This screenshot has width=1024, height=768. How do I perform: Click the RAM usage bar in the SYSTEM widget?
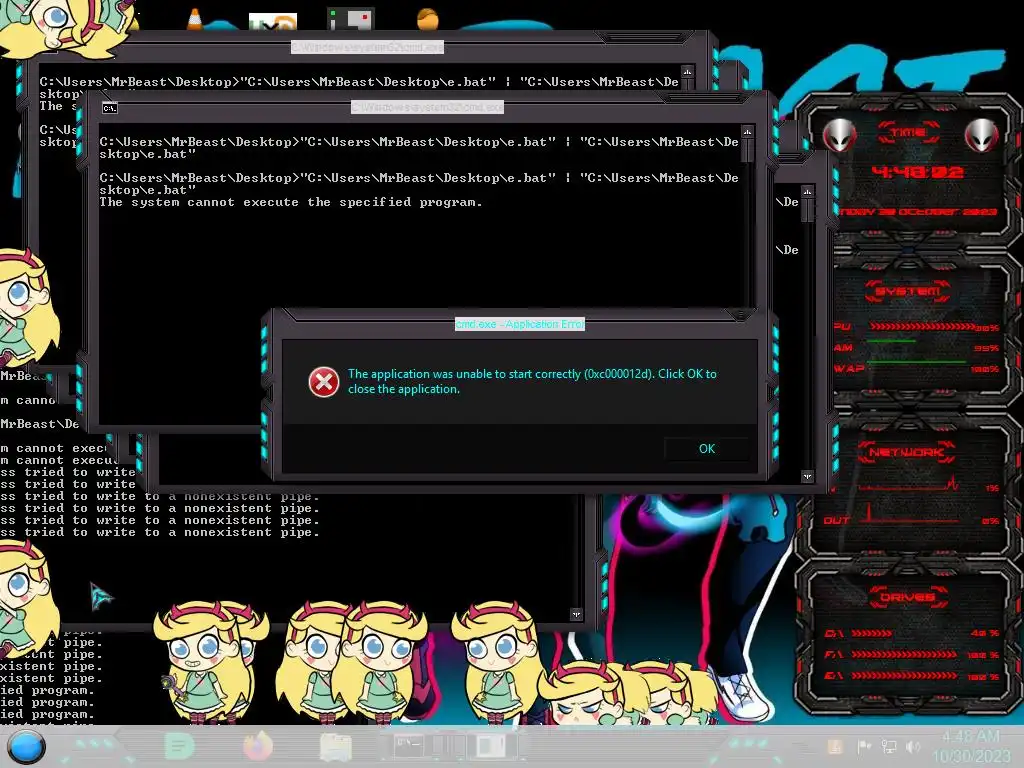click(x=892, y=341)
